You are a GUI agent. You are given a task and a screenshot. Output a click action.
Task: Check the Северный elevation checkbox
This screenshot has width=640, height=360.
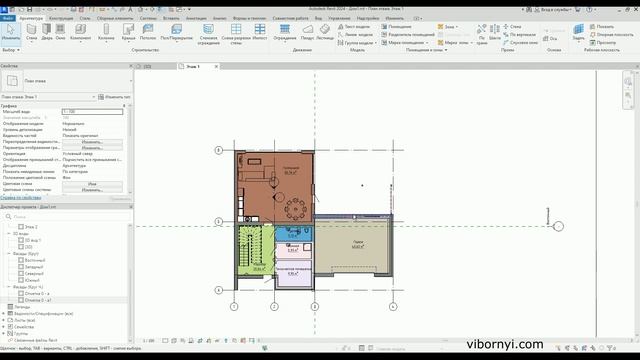click(x=21, y=273)
